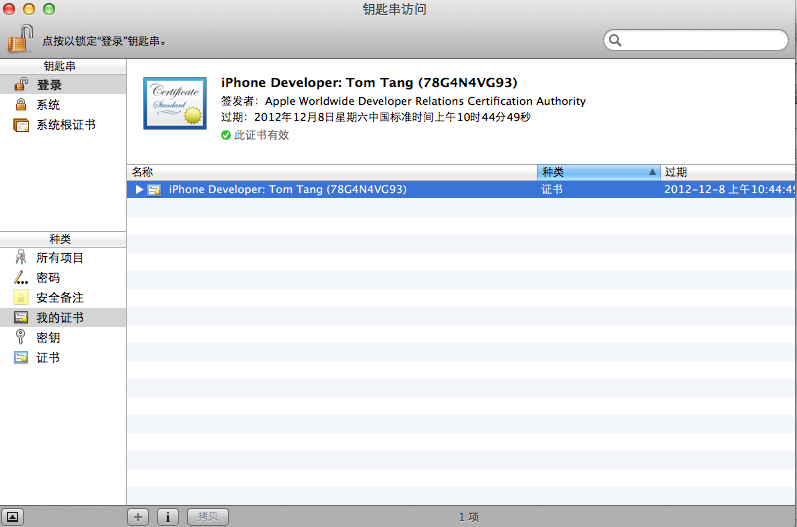Sort by the 过期 column header
This screenshot has width=797, height=527.
coord(728,172)
